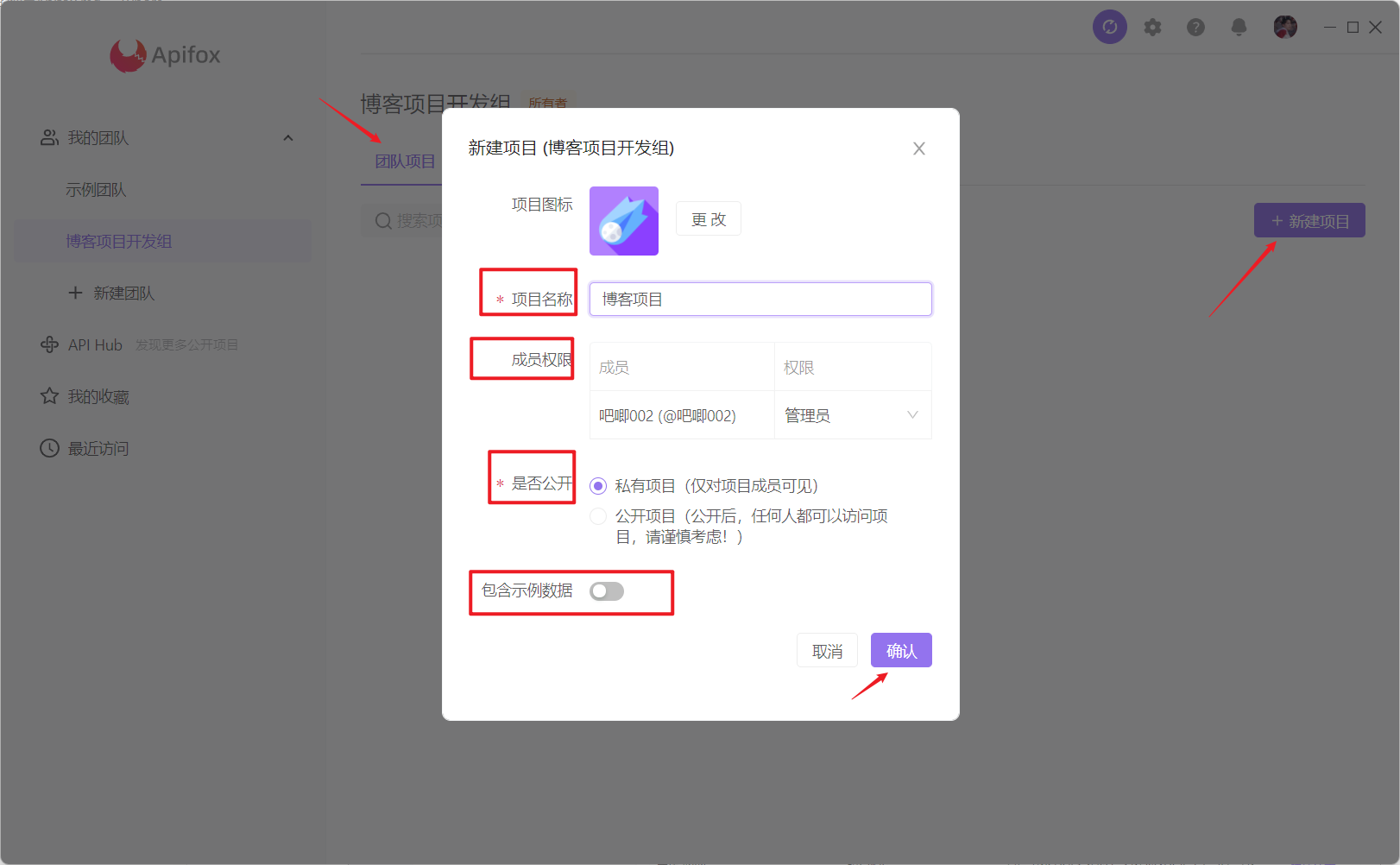Click the recent visits clock icon
Screen dimensions: 1400x865
pos(49,448)
